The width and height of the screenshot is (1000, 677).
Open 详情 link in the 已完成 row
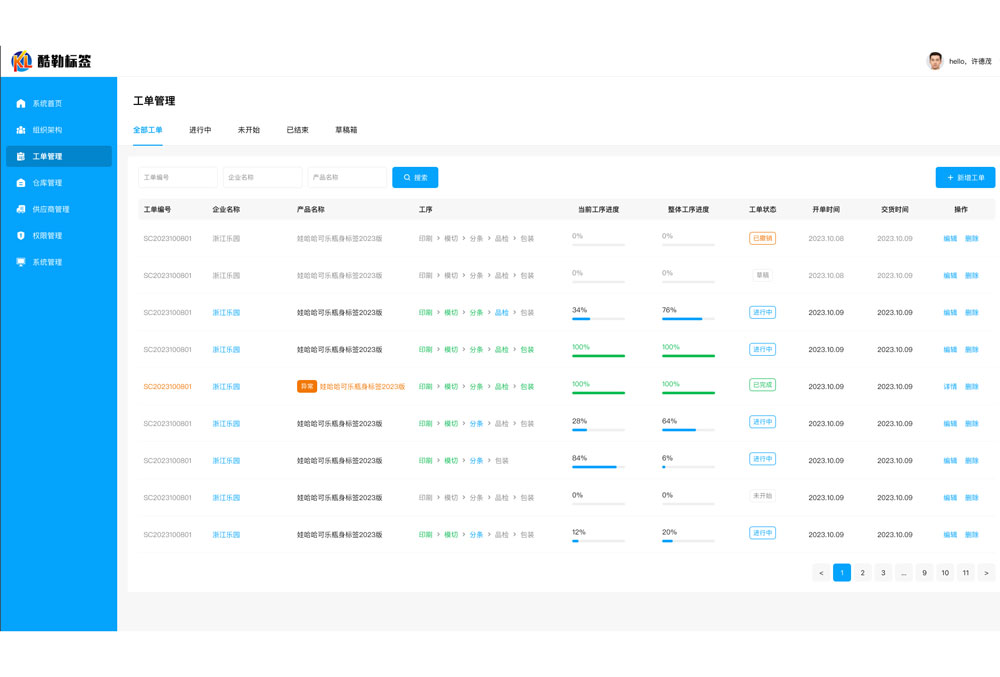pos(950,387)
